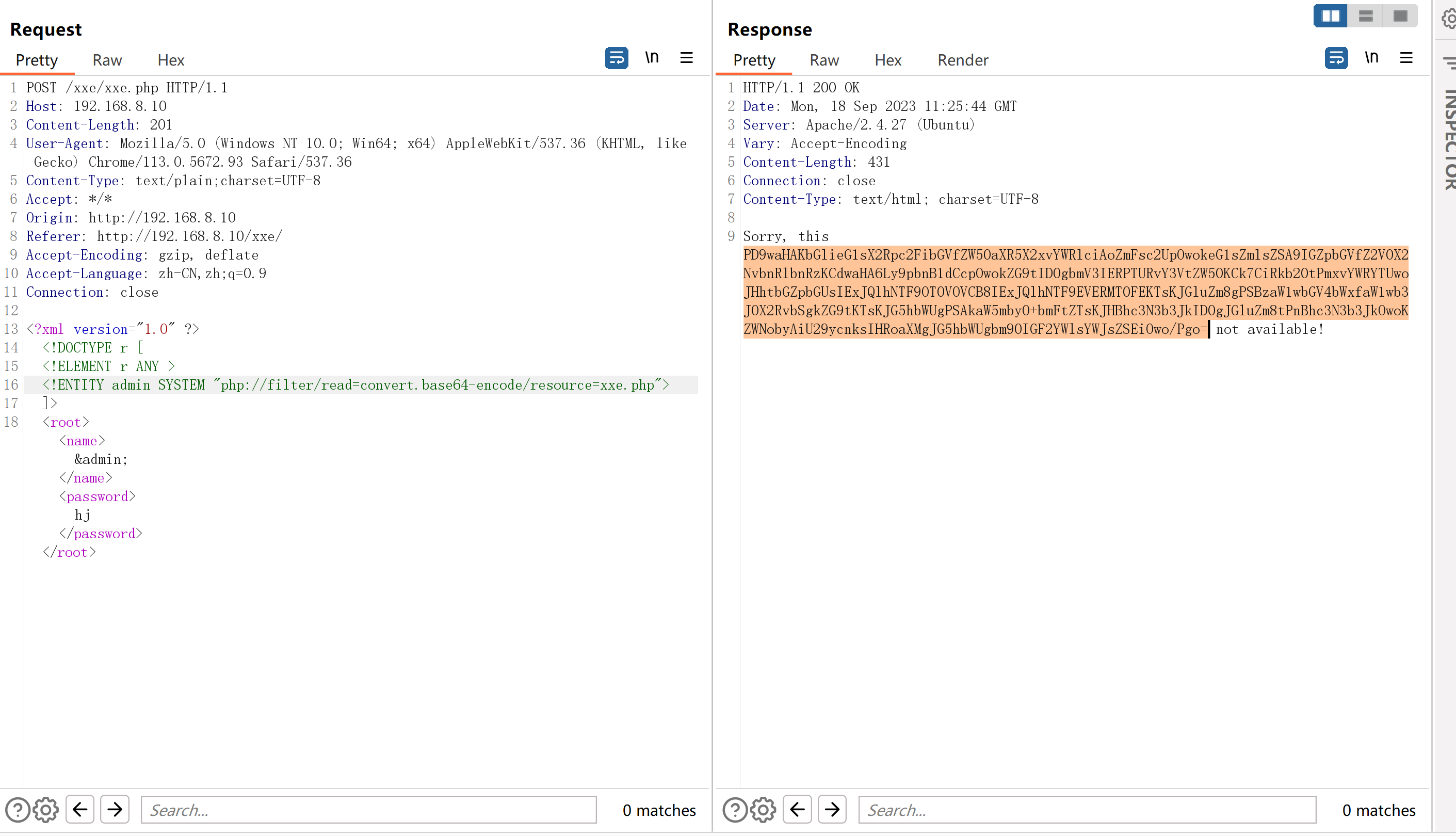Select top-bottom stacked layout icon
Image resolution: width=1456 pixels, height=836 pixels.
(x=1365, y=16)
